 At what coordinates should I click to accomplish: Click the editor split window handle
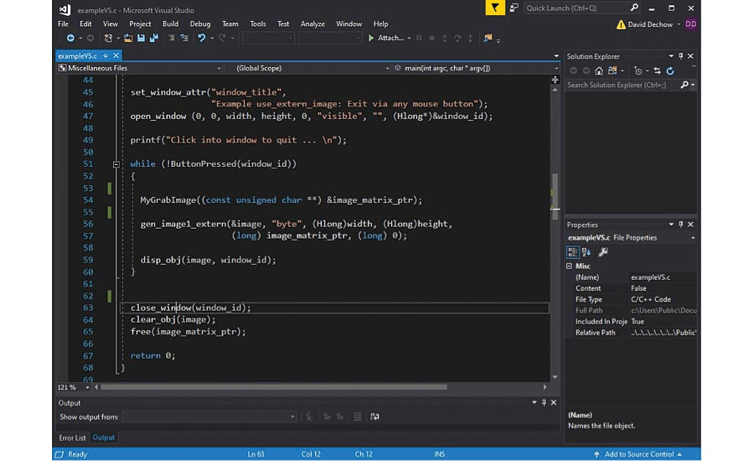coord(555,79)
